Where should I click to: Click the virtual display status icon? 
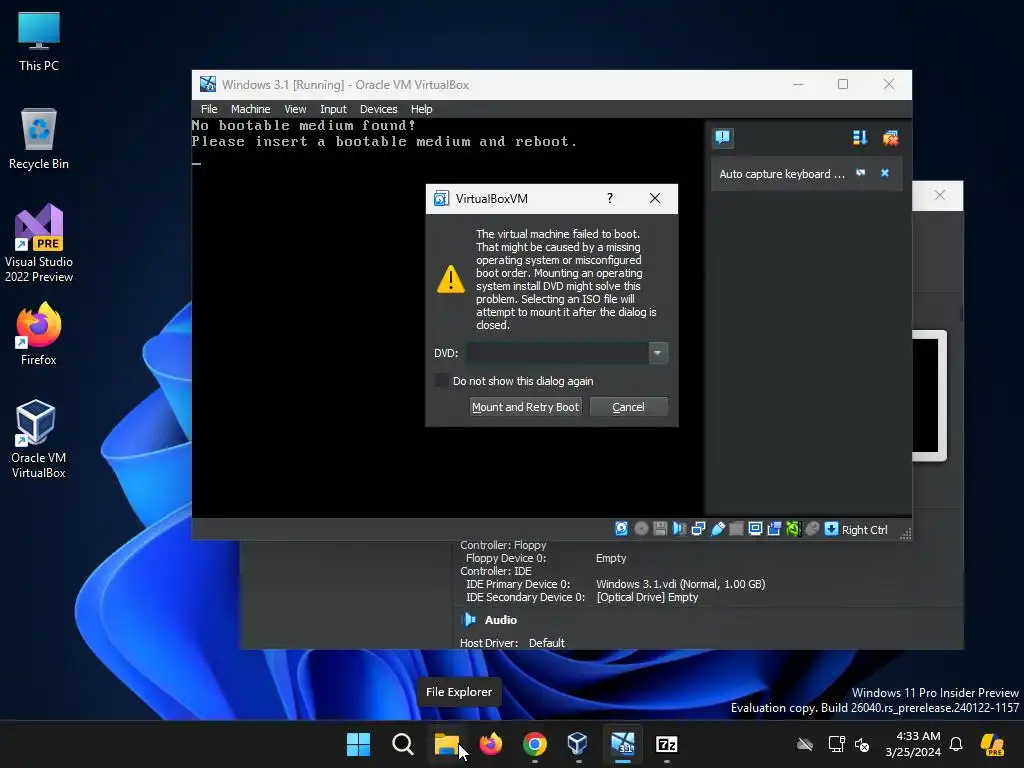tap(755, 529)
